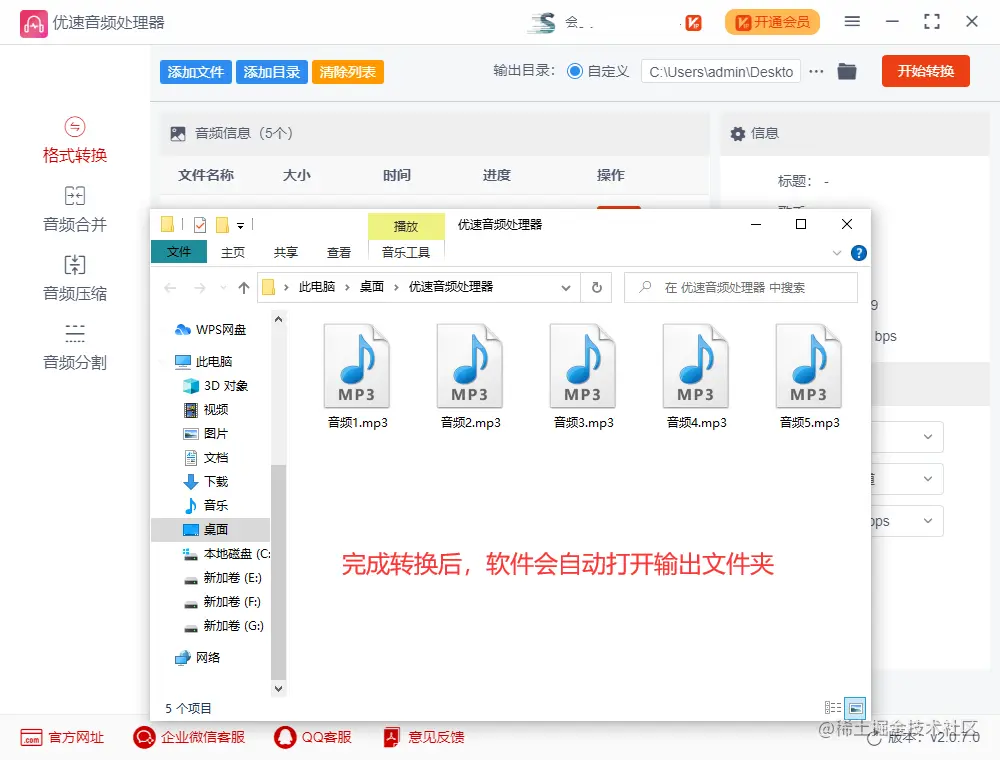Select 新加卷 (E:) drive in navigation tree
This screenshot has height=760, width=1000.
pos(223,578)
